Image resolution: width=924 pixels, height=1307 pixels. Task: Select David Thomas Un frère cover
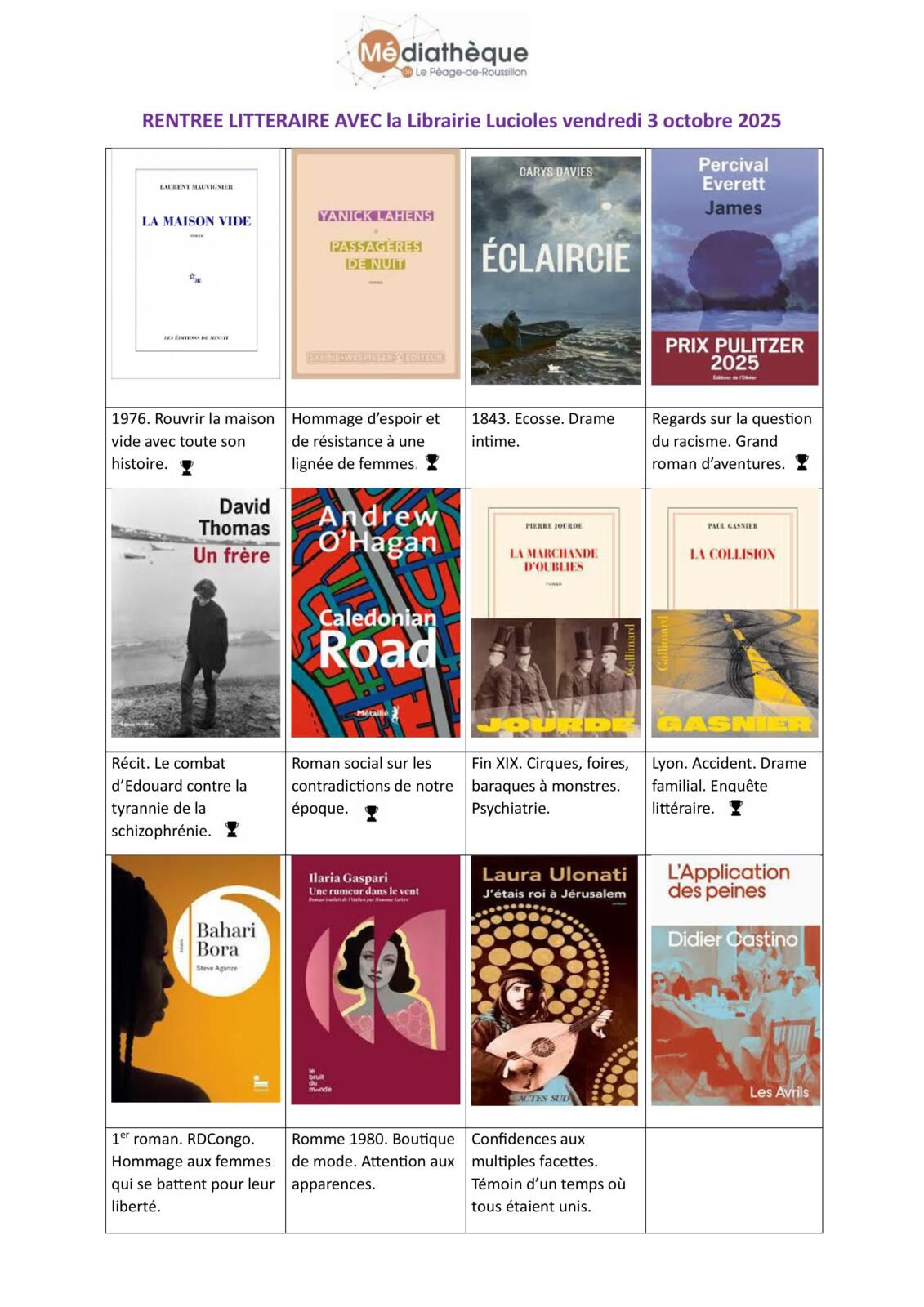(x=196, y=613)
